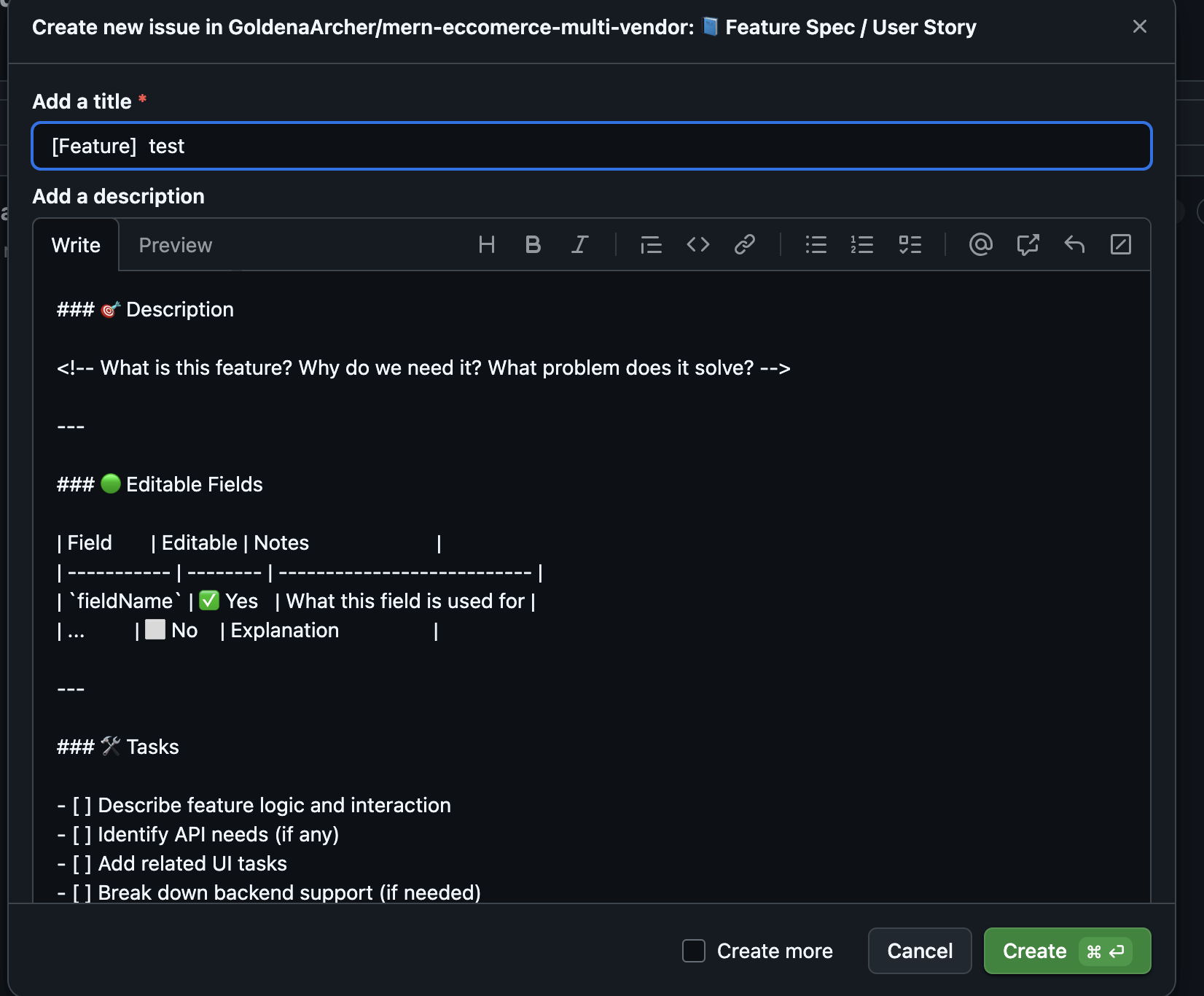This screenshot has width=1204, height=996.
Task: Switch to the Preview tab
Action: (x=176, y=245)
